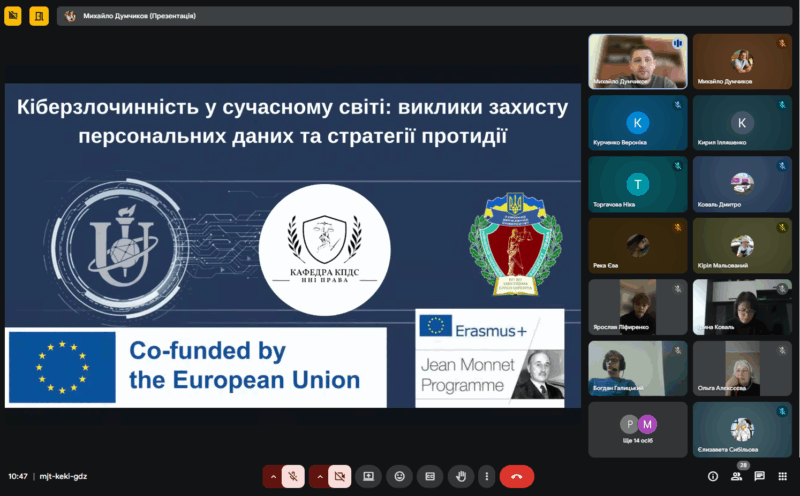Screen dimensions: 800x496
Task: Raise hand using the hand icon
Action: [460, 477]
